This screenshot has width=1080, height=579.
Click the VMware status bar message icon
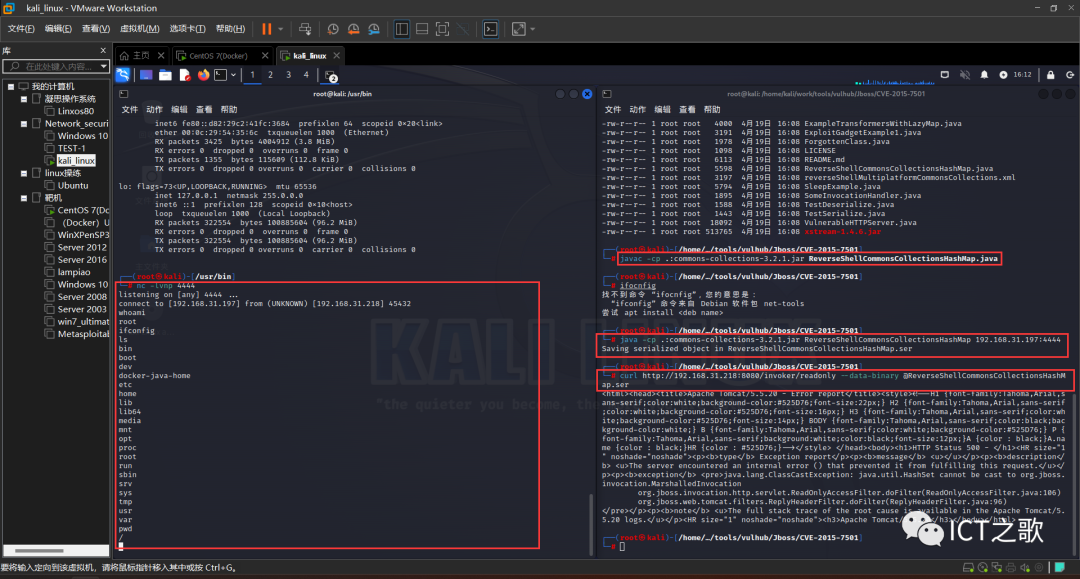(x=1059, y=567)
